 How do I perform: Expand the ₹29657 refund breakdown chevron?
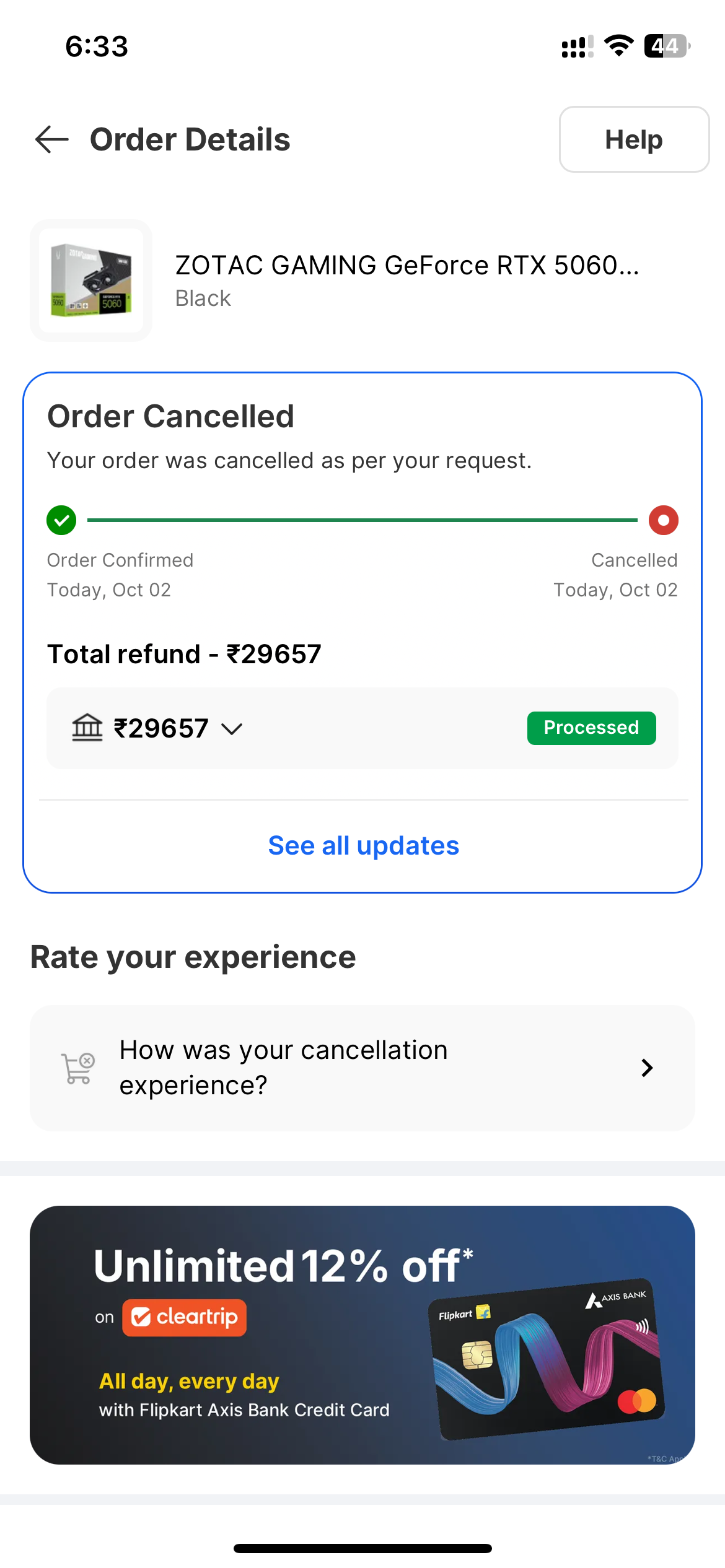click(232, 729)
